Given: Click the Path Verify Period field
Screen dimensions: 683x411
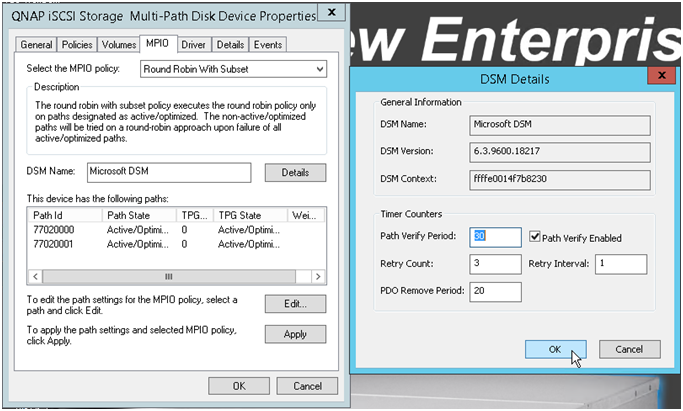Looking at the screenshot, I should click(495, 237).
